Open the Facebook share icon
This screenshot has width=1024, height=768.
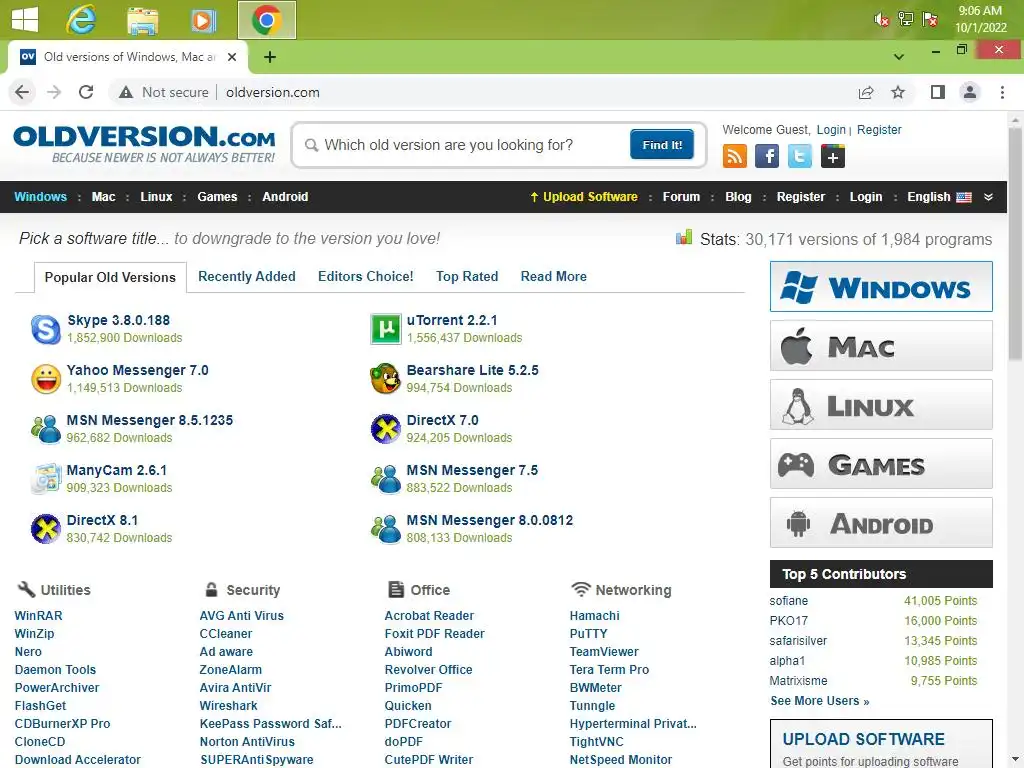pos(767,157)
